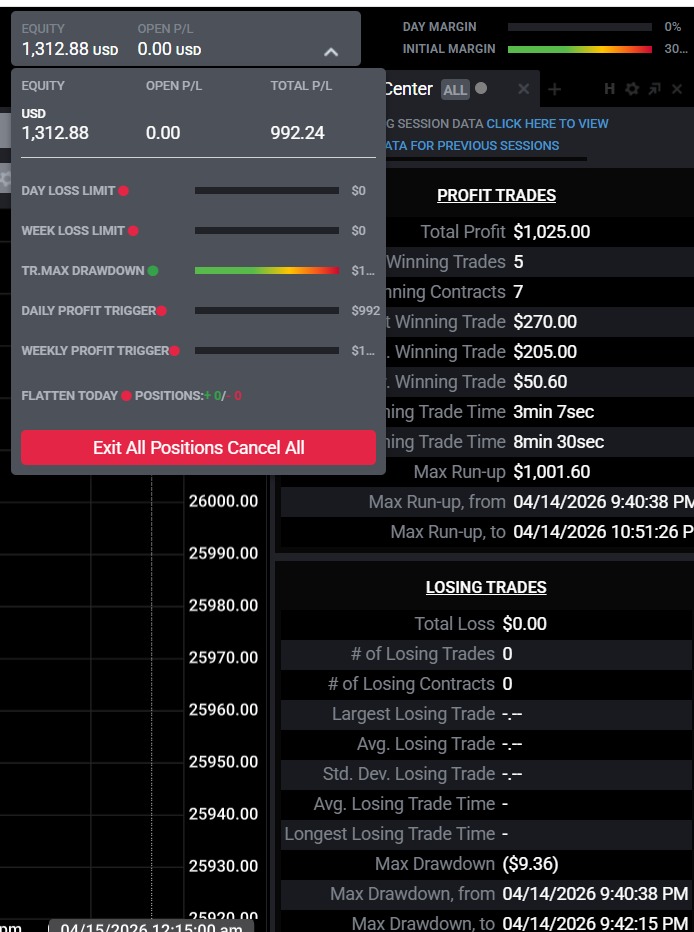Viewport: 694px width, 932px height.
Task: Click the Tr.Max Drawdown gradient bar
Action: (266, 271)
